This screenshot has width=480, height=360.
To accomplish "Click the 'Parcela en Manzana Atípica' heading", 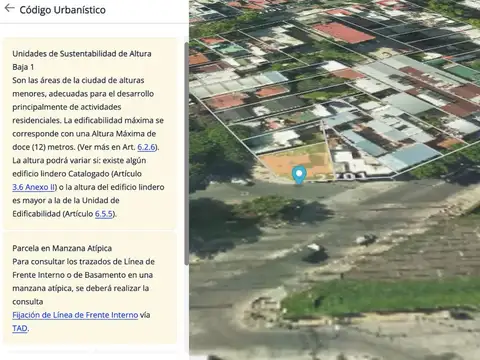I will point(62,248).
